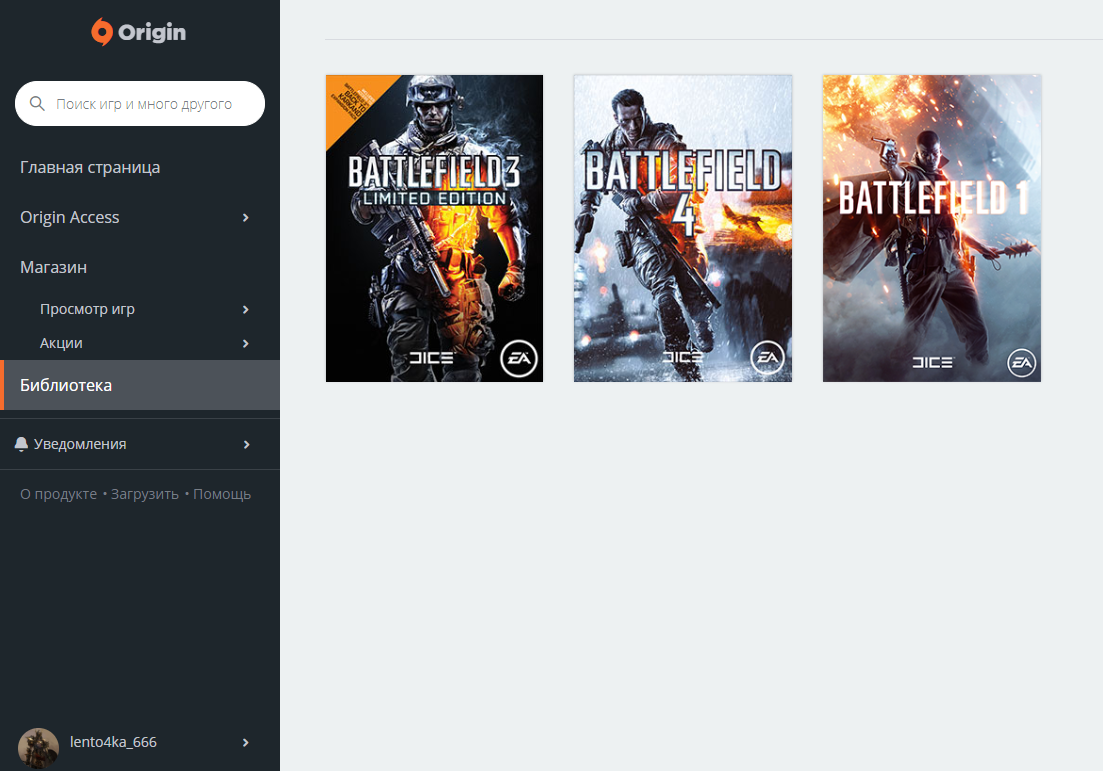Select Просмотр игр submenu item
The width and height of the screenshot is (1103, 771).
click(87, 309)
